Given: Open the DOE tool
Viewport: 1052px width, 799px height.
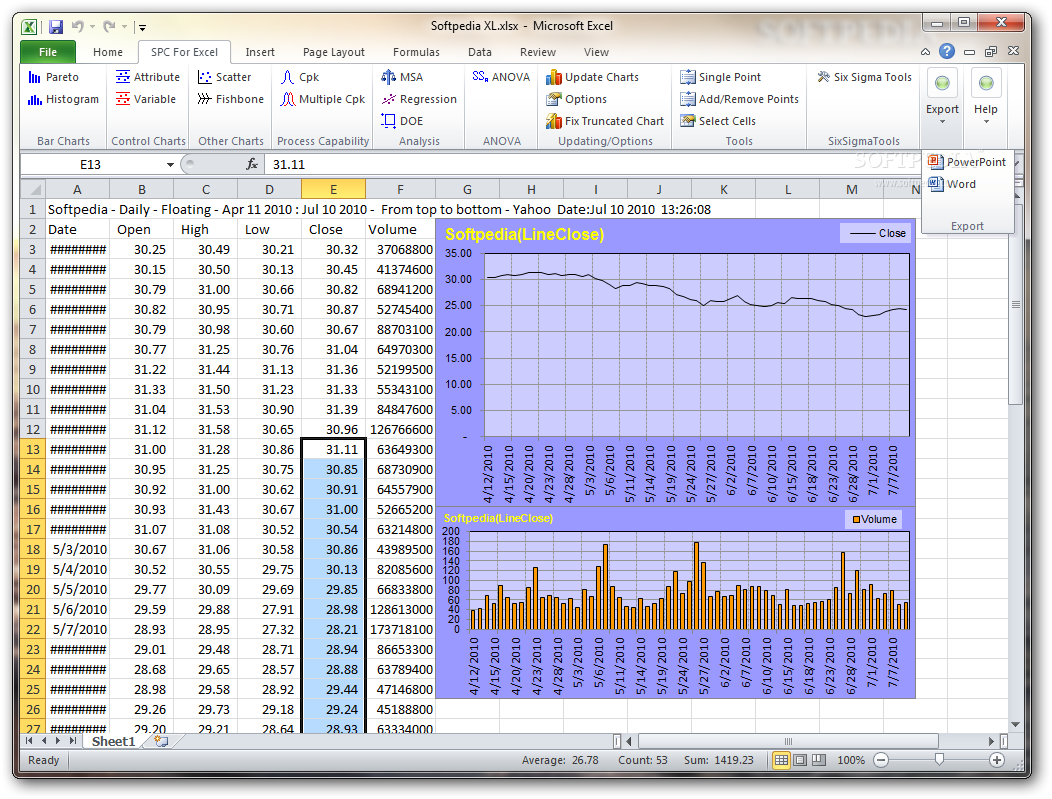Looking at the screenshot, I should 403,121.
